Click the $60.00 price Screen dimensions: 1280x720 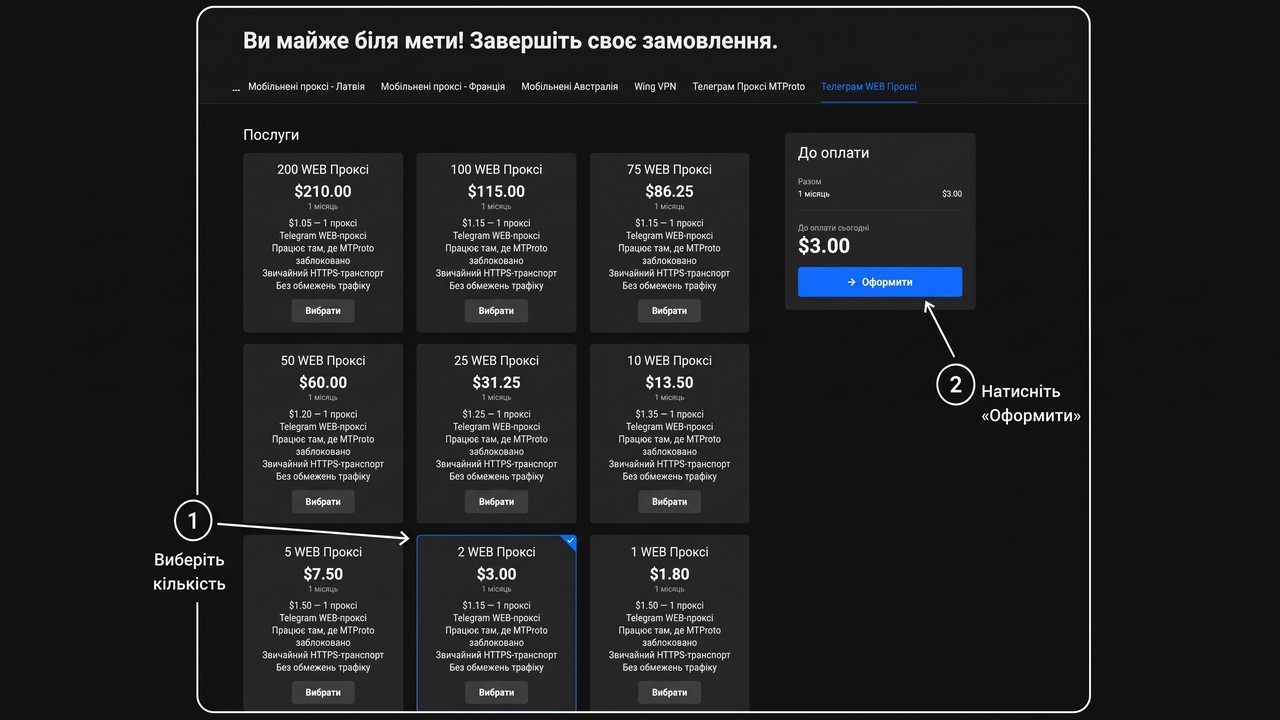[323, 383]
